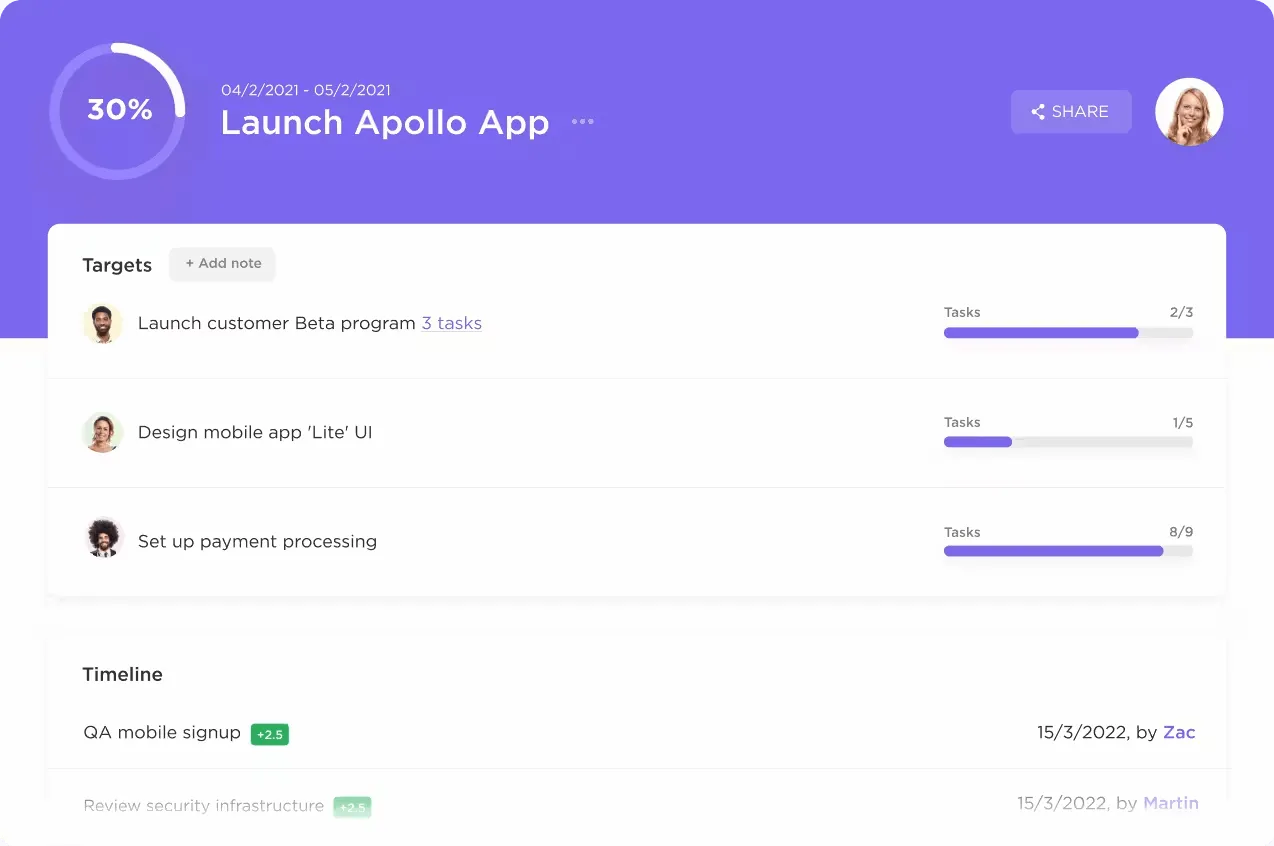Click the Timeline heading

click(x=122, y=675)
